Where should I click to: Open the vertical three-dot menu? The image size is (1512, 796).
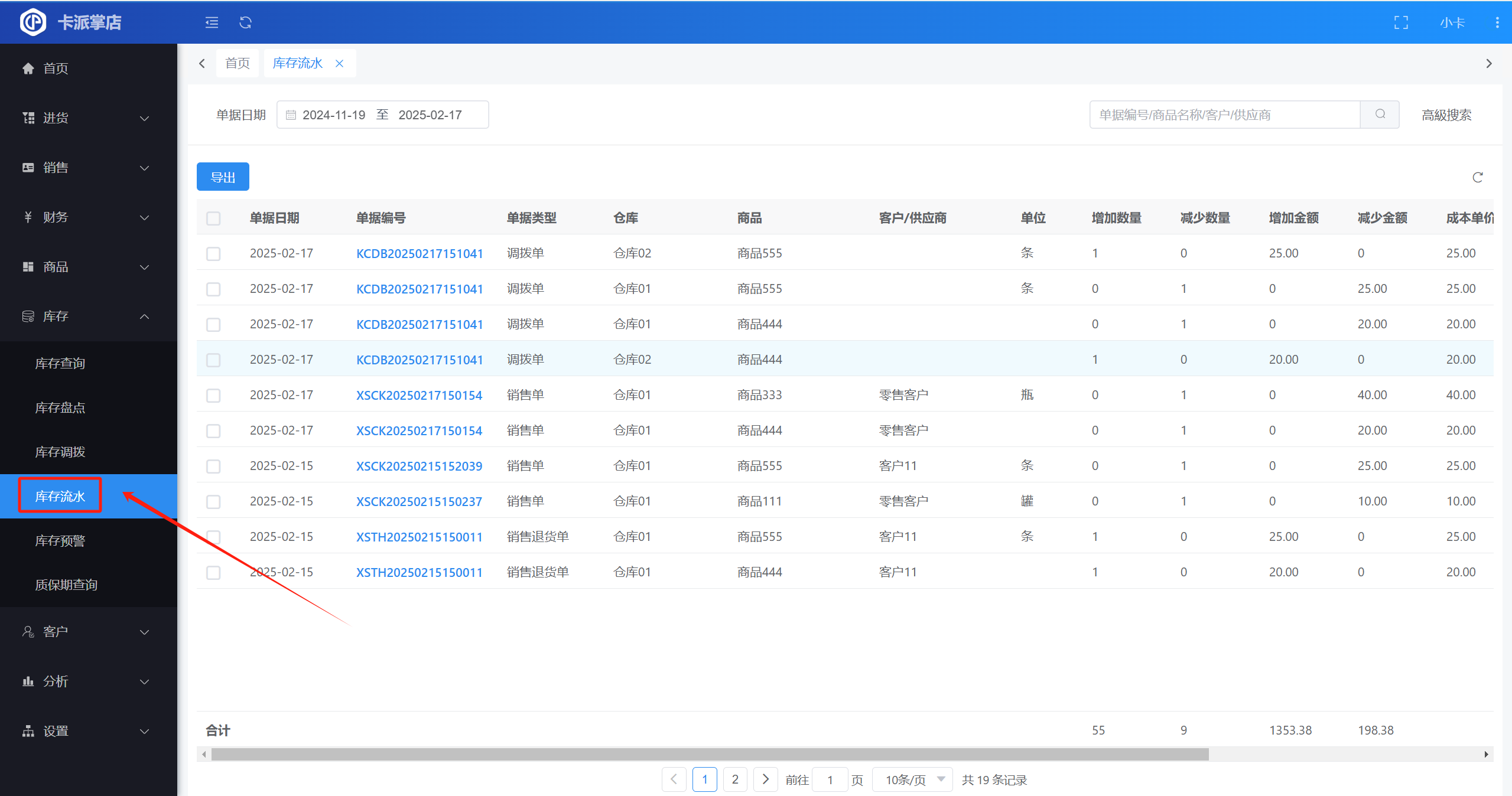(1497, 22)
